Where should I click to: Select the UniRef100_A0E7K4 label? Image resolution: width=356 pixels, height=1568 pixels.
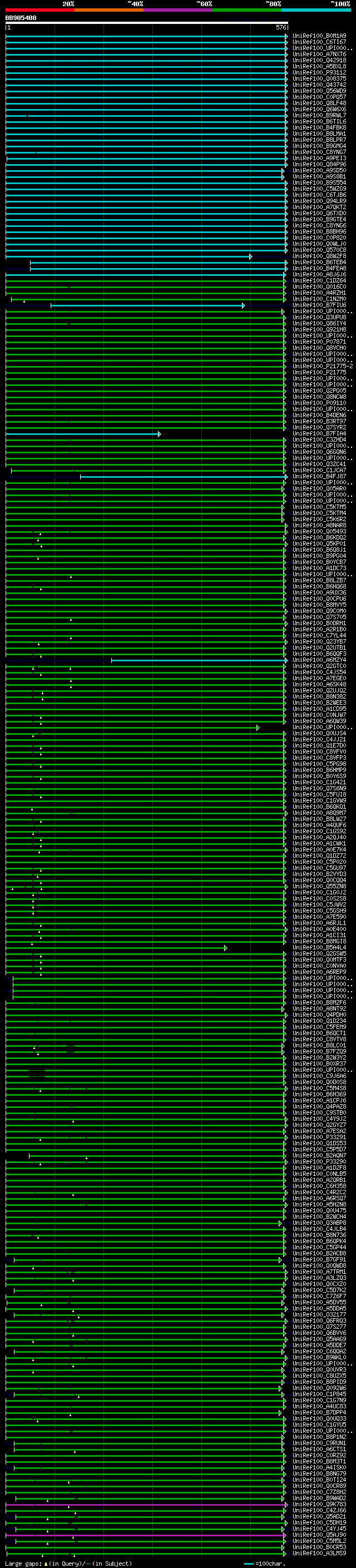(x=319, y=850)
